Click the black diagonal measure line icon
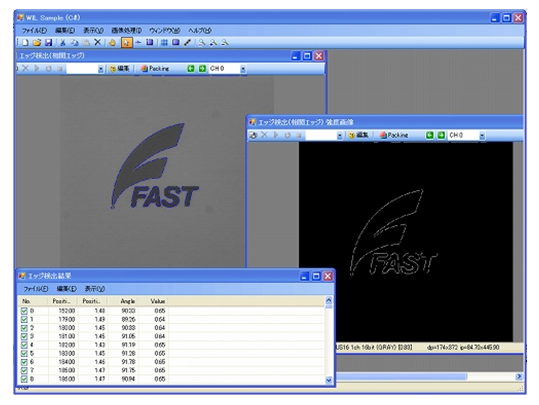Screen dimensions: 539x405 187,43
